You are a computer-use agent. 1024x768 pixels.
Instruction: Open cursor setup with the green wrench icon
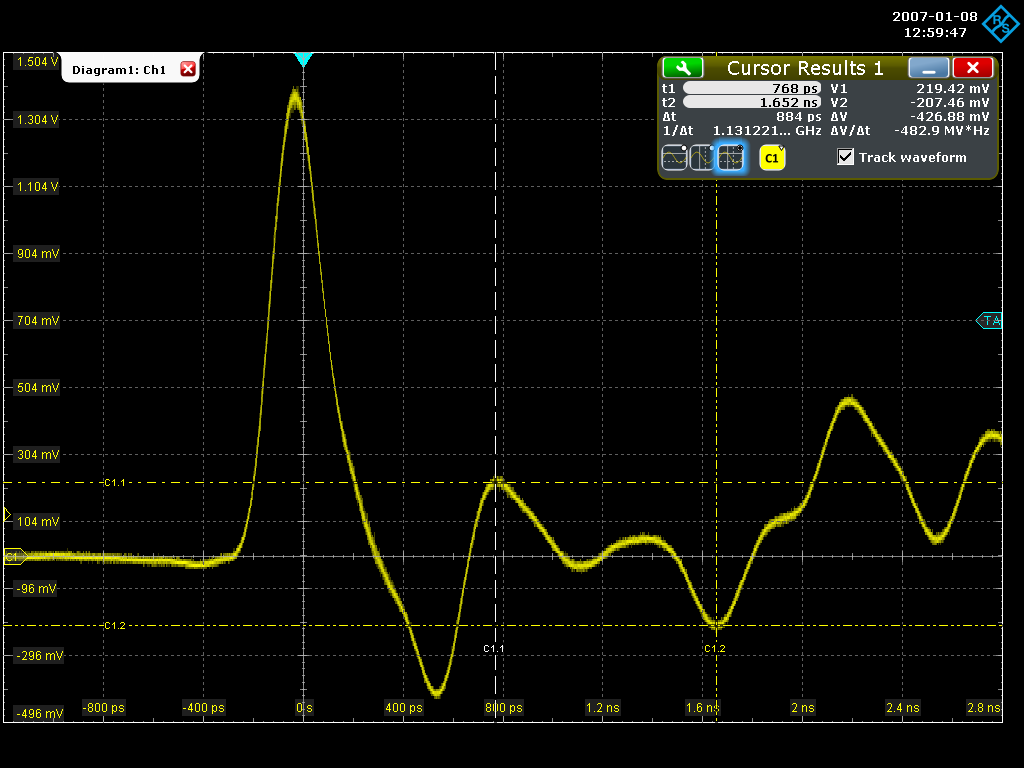coord(682,68)
